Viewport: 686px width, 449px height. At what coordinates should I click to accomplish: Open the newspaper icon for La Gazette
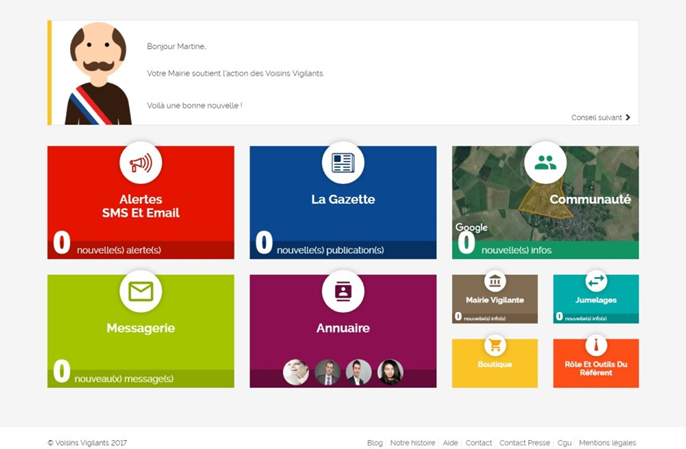(343, 163)
